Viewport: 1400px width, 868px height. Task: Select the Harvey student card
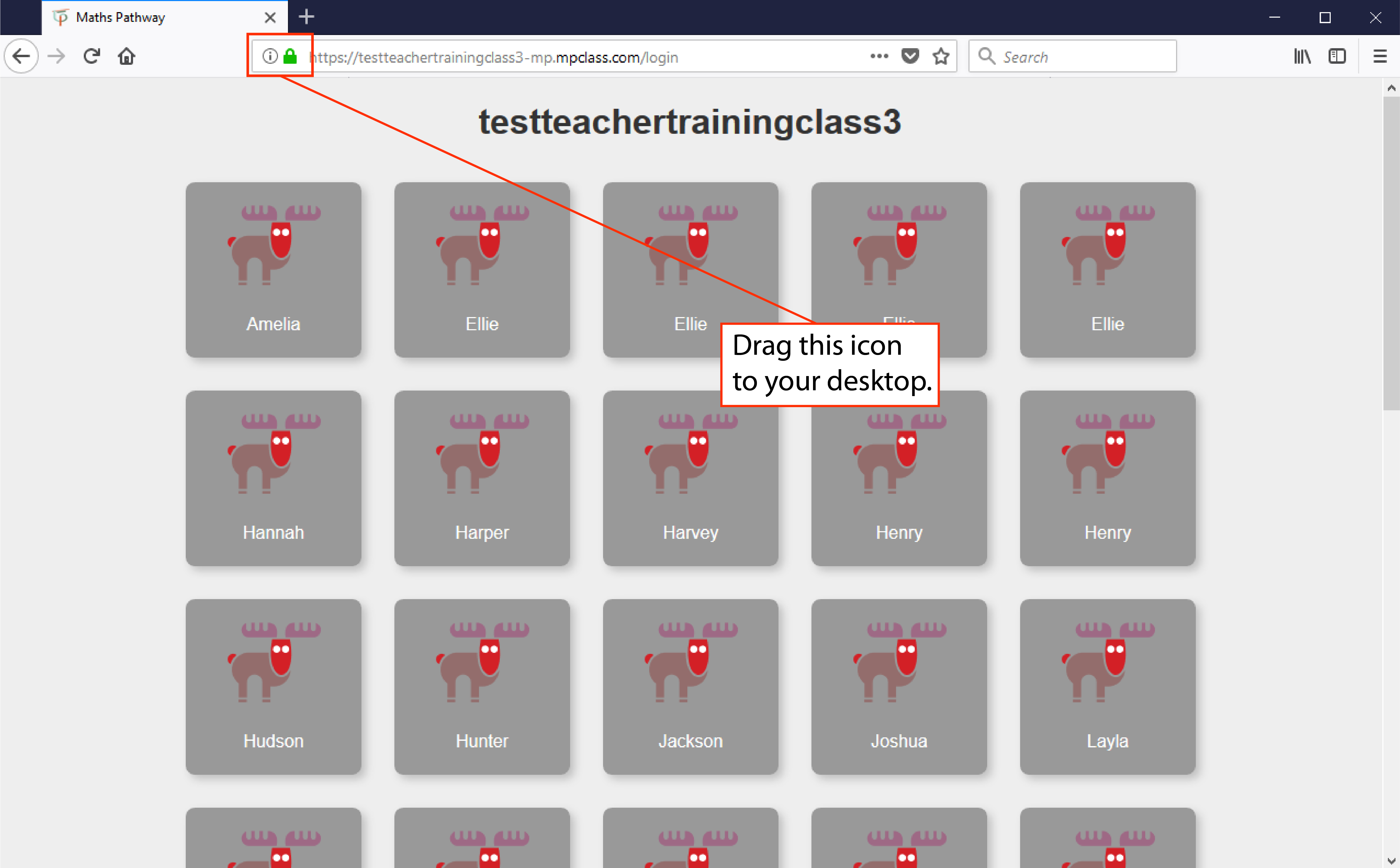690,478
